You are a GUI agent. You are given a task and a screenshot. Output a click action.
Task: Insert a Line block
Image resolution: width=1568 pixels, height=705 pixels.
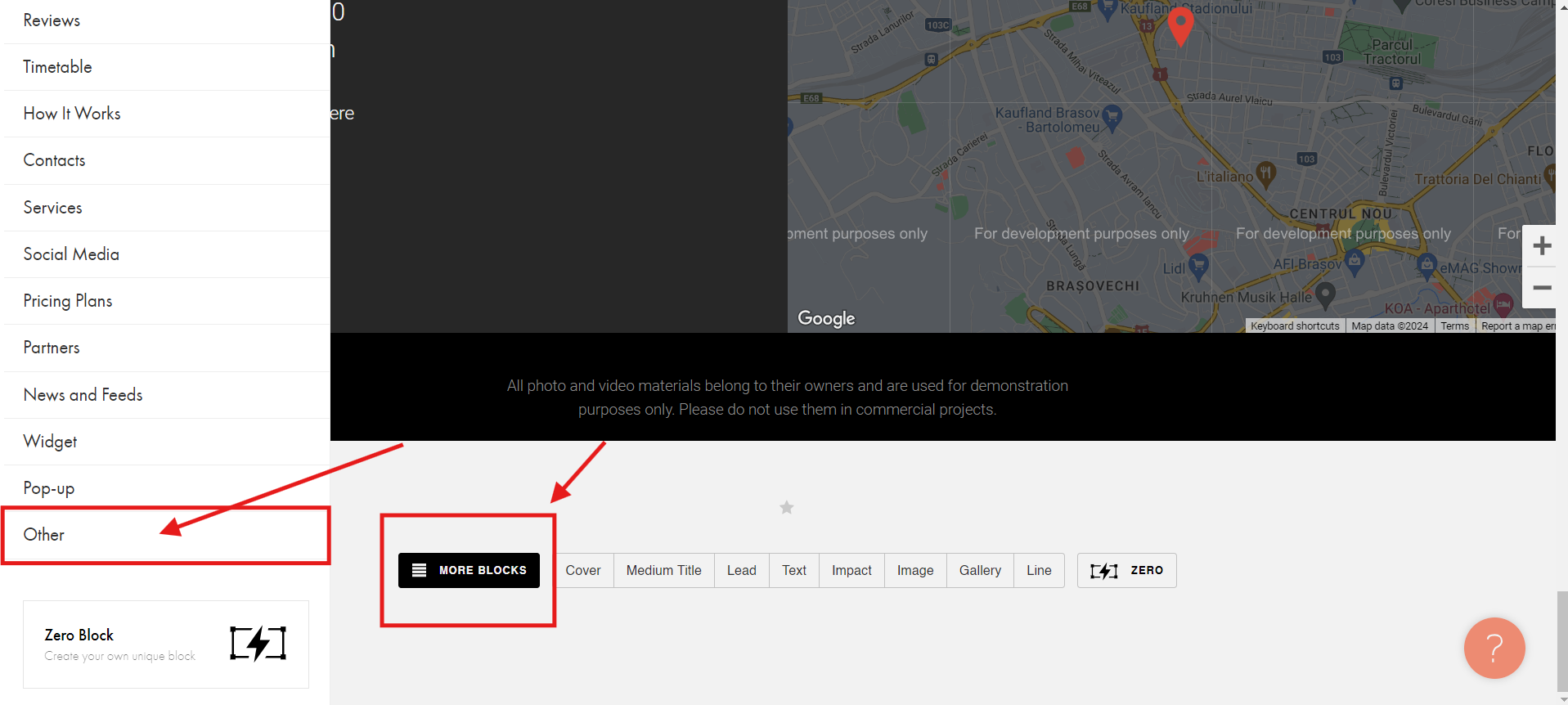click(1039, 570)
